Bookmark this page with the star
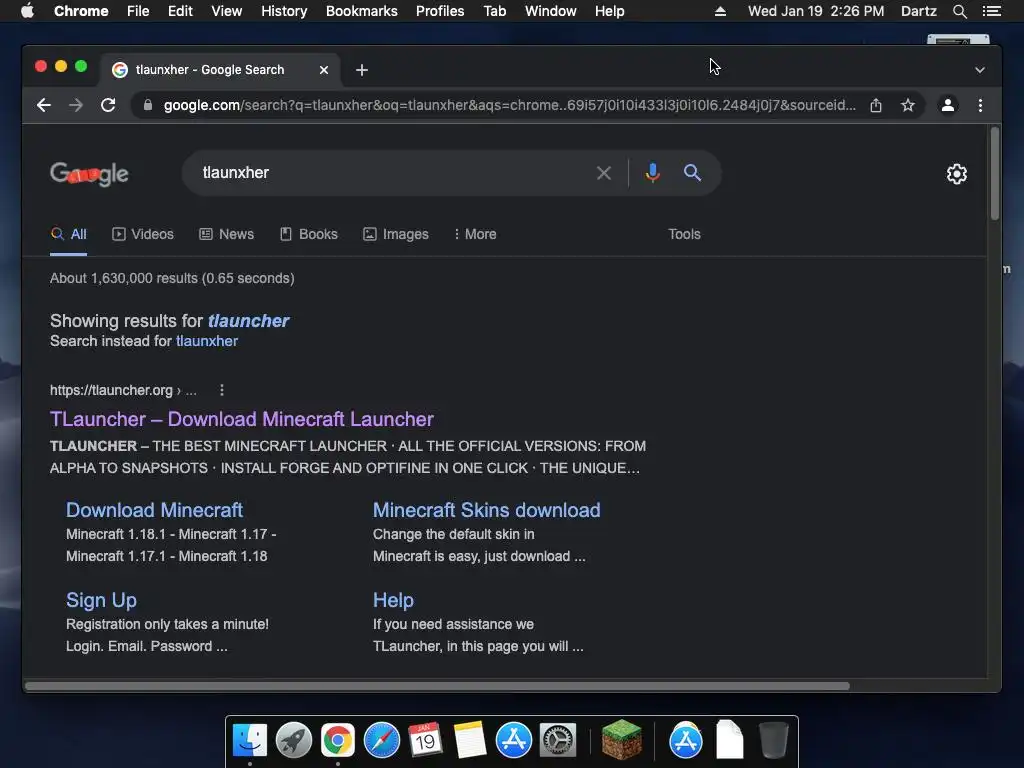 click(x=908, y=105)
